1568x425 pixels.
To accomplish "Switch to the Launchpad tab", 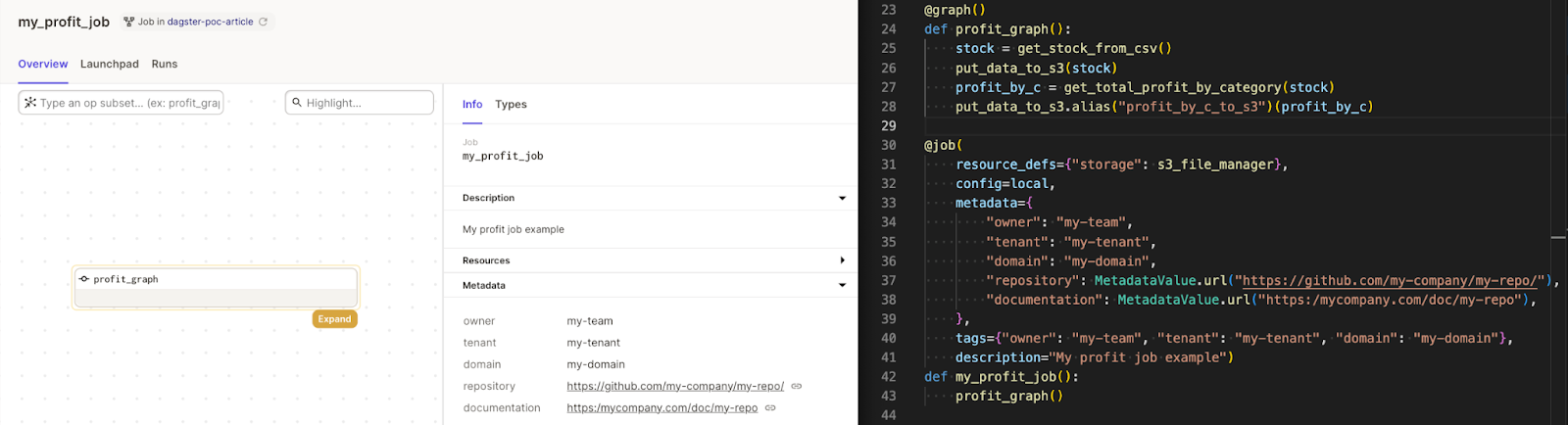I will (x=109, y=64).
